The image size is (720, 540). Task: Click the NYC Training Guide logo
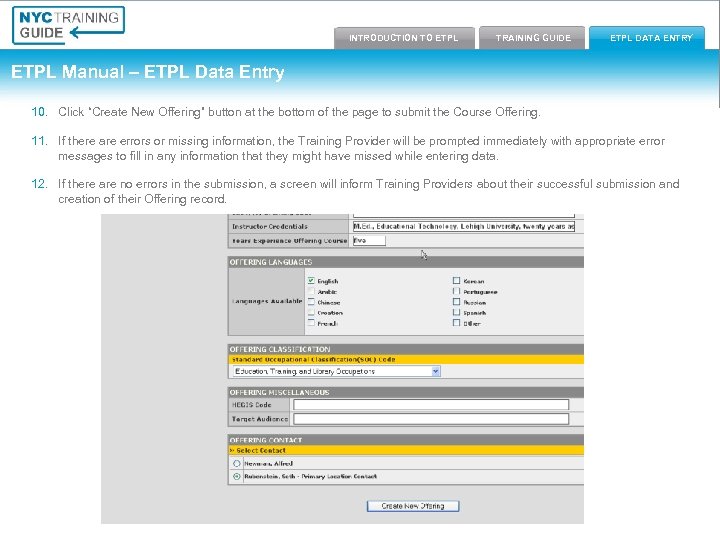coord(68,25)
